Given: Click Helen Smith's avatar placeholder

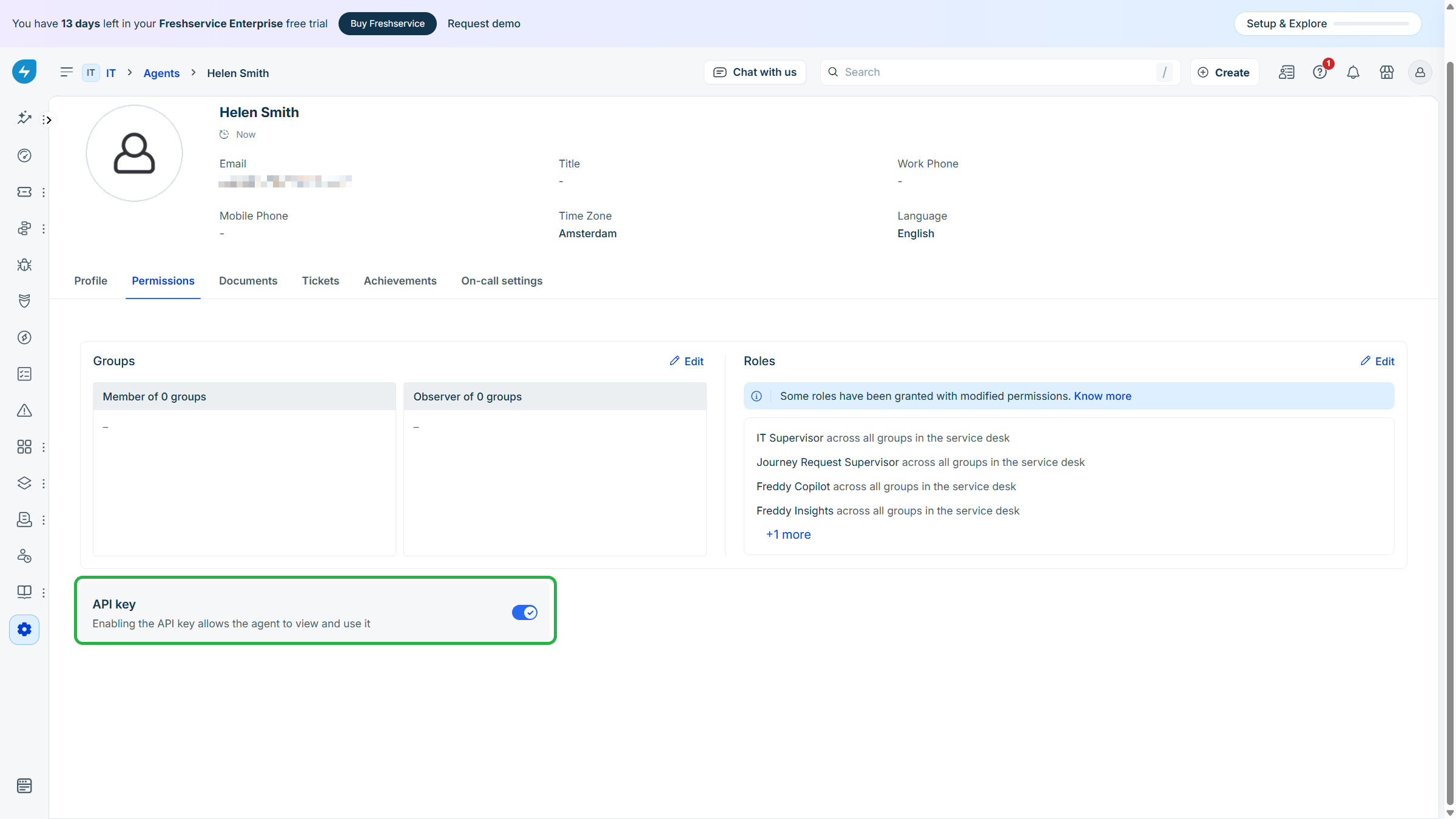Looking at the screenshot, I should click(x=134, y=153).
